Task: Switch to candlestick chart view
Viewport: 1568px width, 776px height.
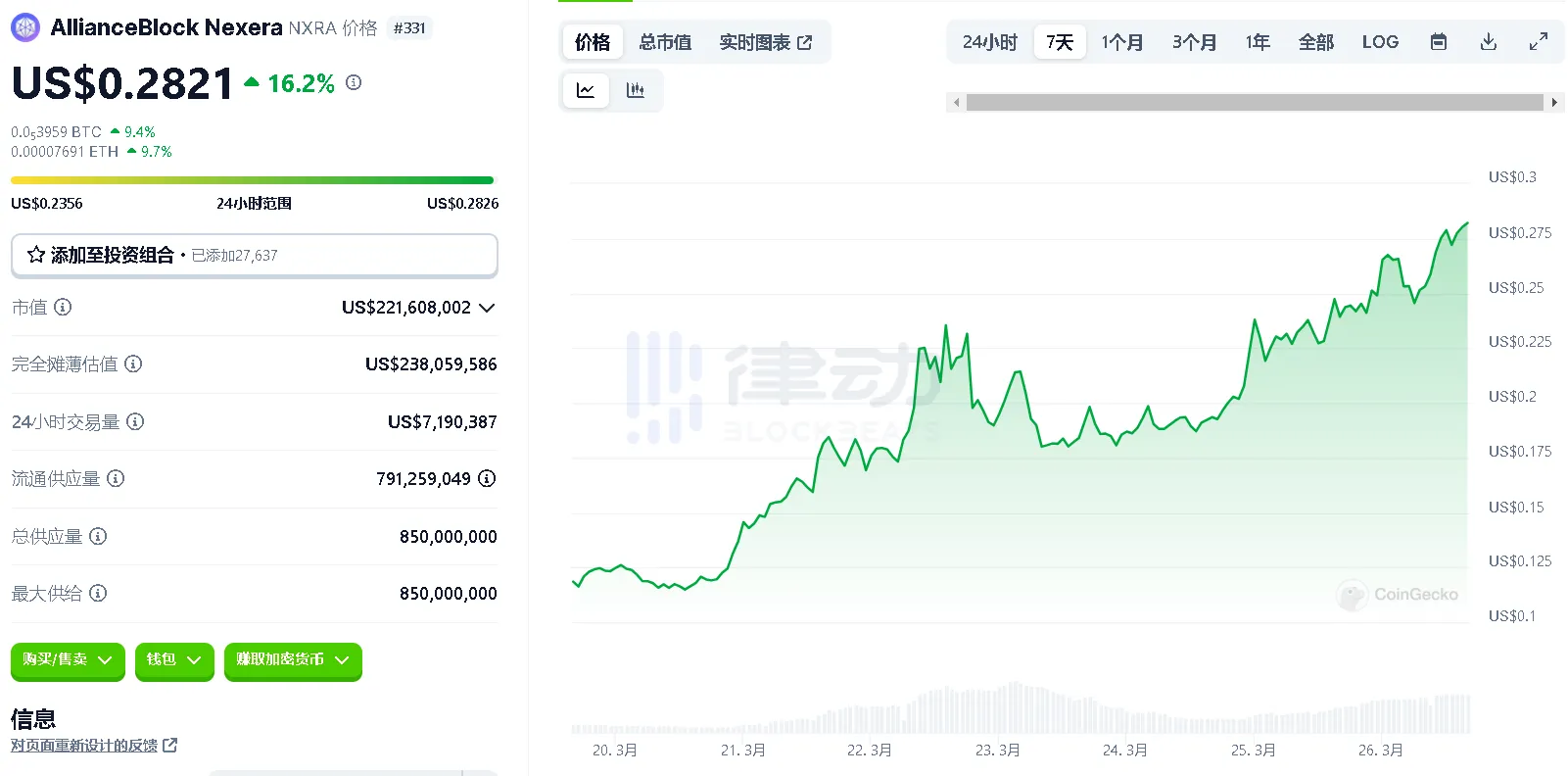Action: tap(636, 90)
